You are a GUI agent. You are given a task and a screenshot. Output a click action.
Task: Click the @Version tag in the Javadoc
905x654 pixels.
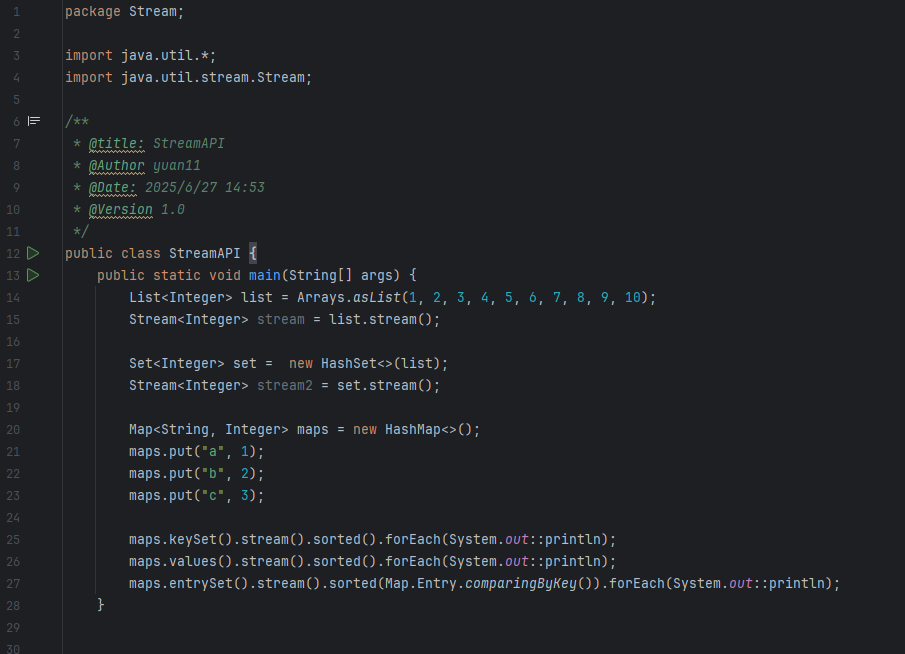(121, 210)
